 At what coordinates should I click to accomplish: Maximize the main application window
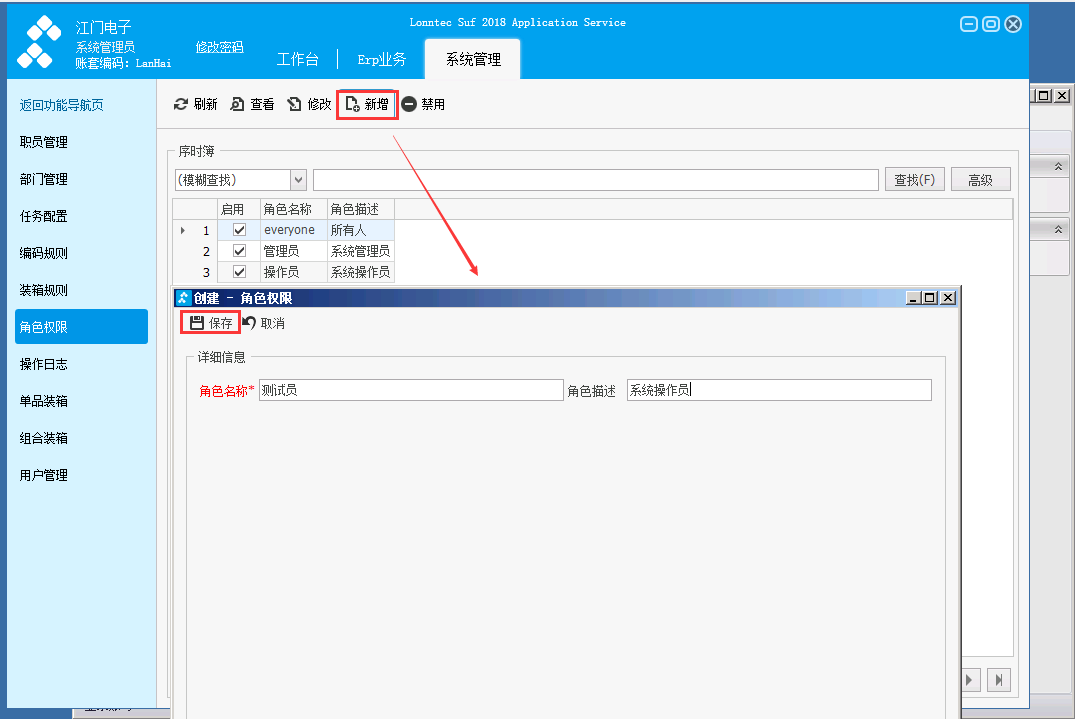tap(991, 25)
